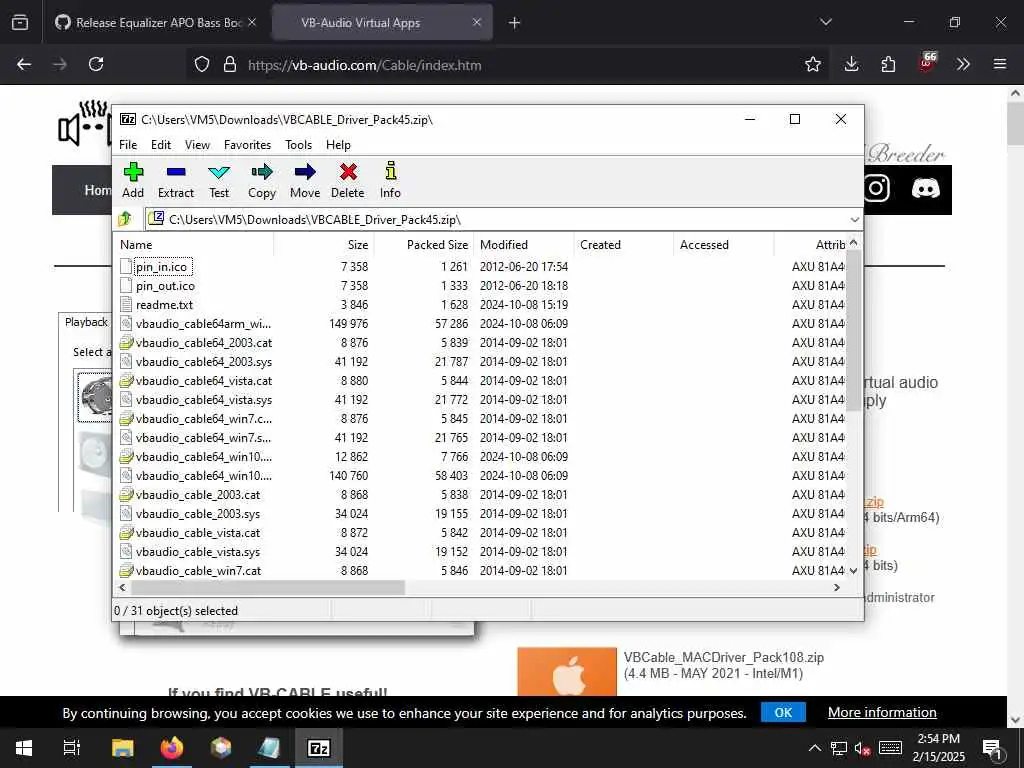Sort by the Packed Size column
1024x768 pixels.
(x=424, y=245)
